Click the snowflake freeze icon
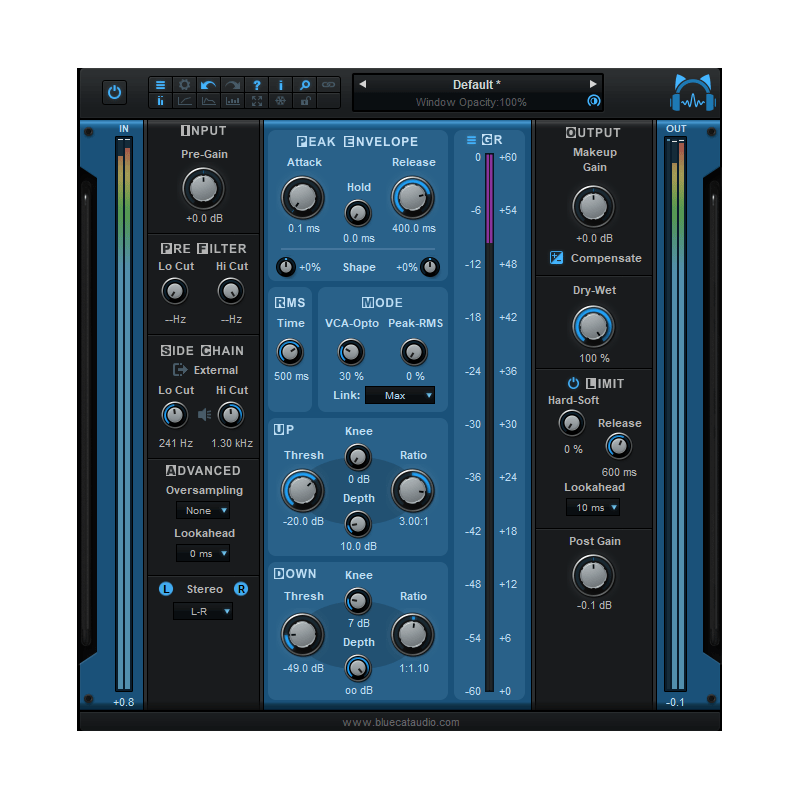The image size is (800, 800). [x=280, y=101]
